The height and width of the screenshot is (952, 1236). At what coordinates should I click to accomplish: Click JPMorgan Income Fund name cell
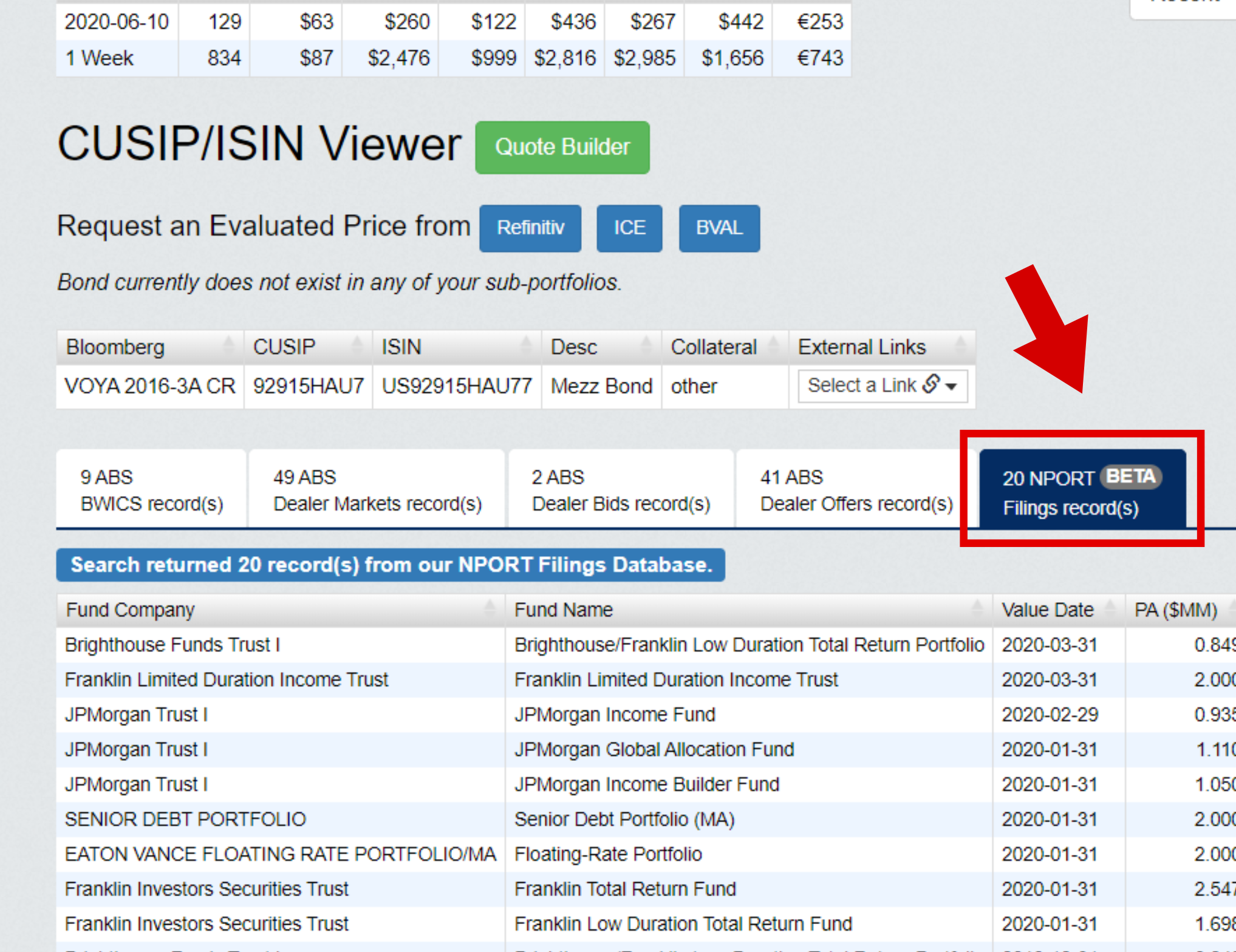pos(749,715)
